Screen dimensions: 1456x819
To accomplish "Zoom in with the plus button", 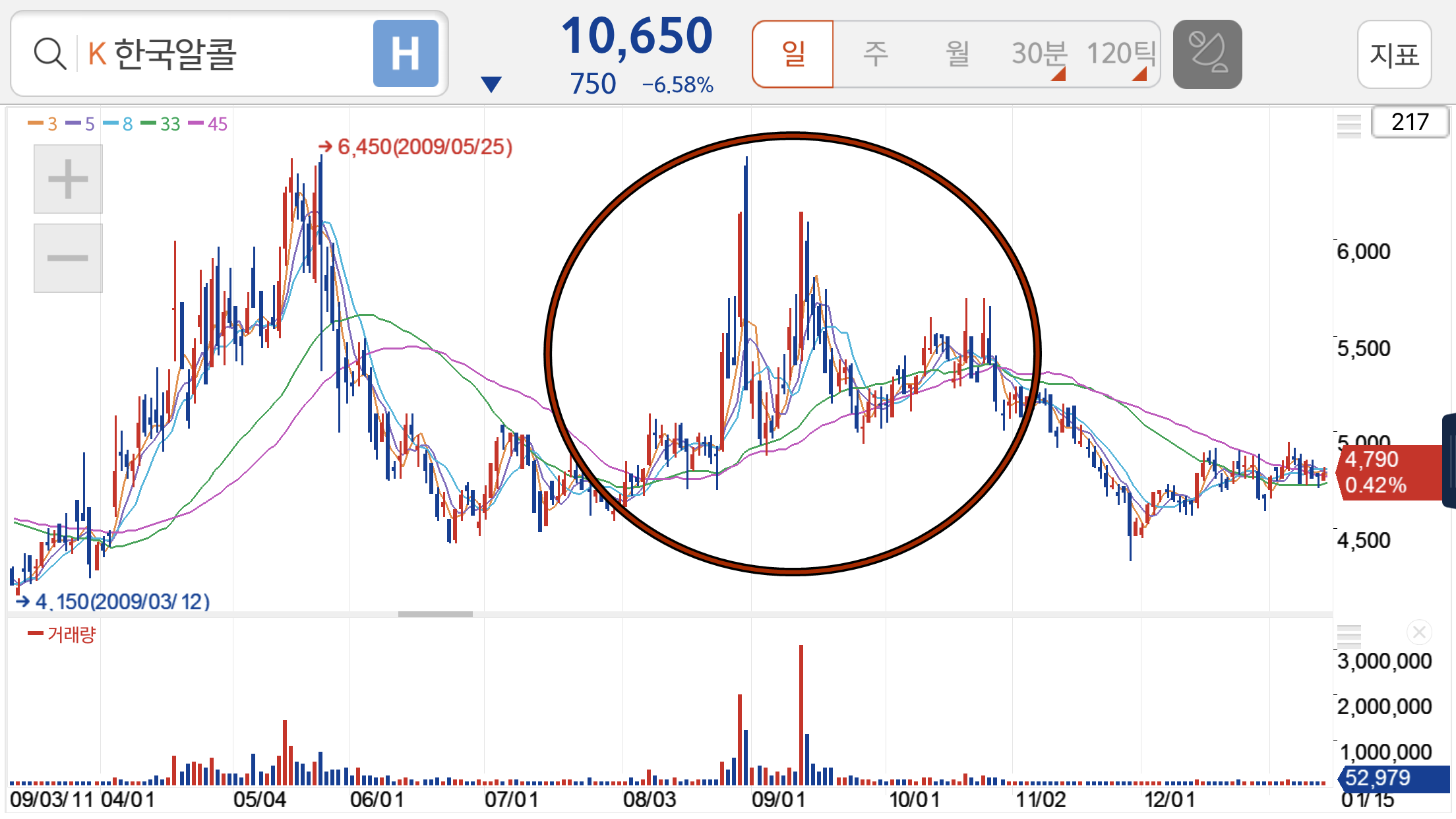I will (68, 179).
